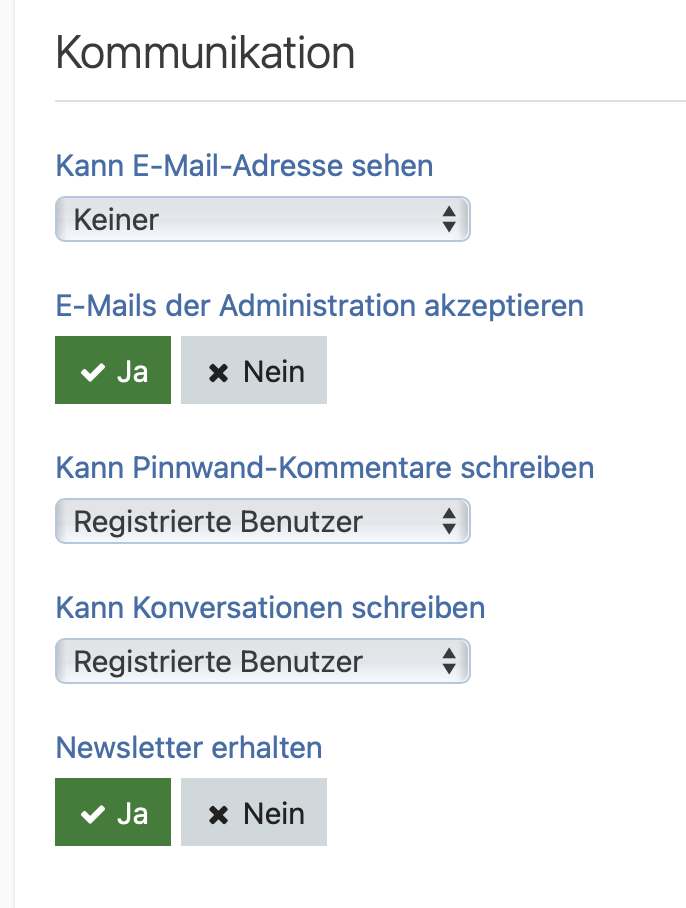Enable Ja for Newsletter erhalten
This screenshot has height=908, width=686.
point(113,813)
